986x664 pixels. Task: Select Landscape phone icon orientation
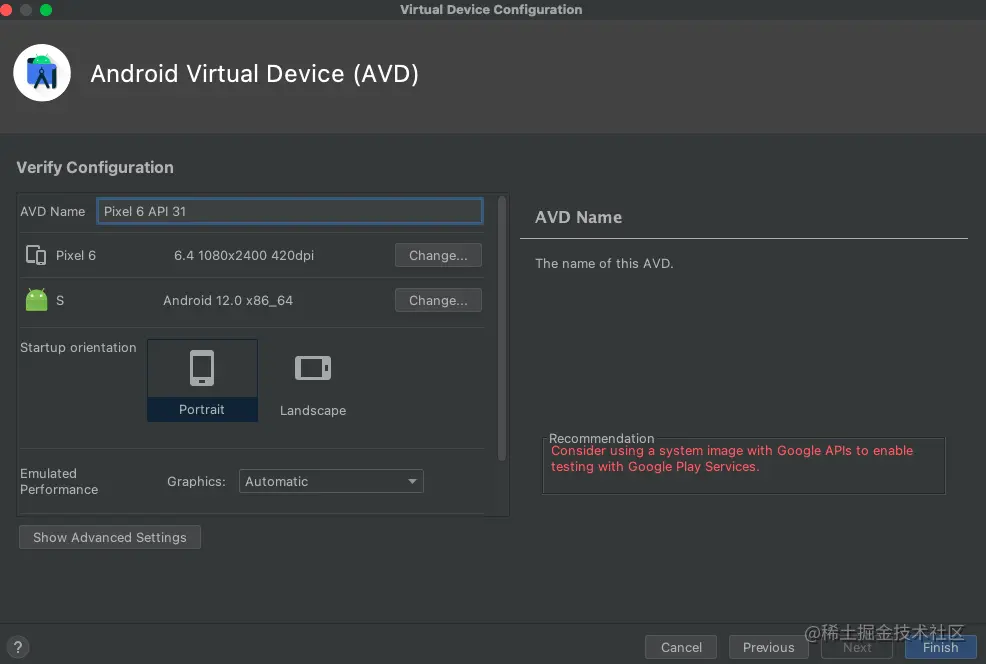[x=313, y=368]
